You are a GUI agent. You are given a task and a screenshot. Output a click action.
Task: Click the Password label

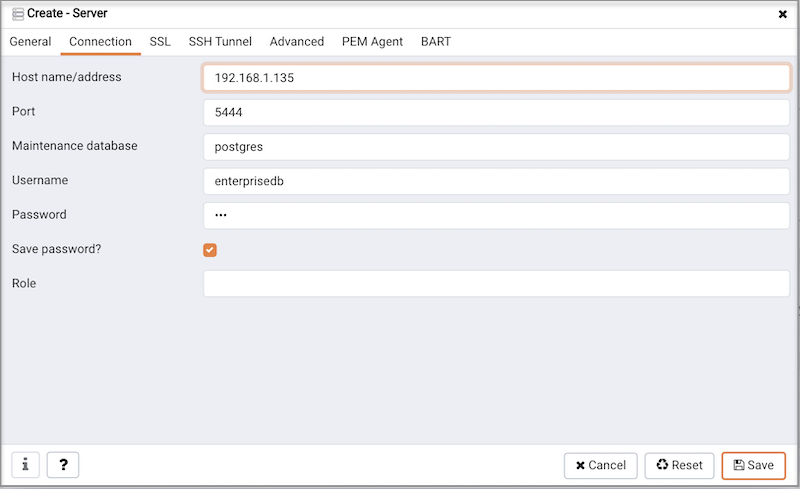(x=39, y=214)
